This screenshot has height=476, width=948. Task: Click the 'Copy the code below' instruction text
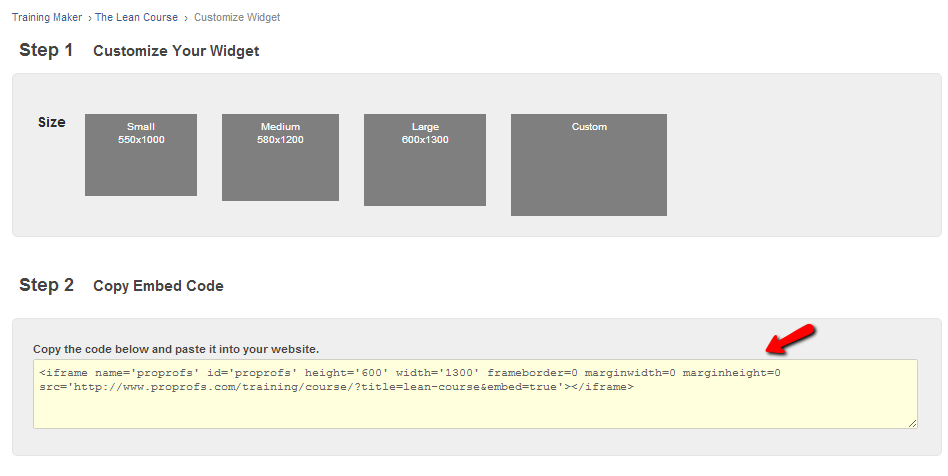click(x=176, y=349)
